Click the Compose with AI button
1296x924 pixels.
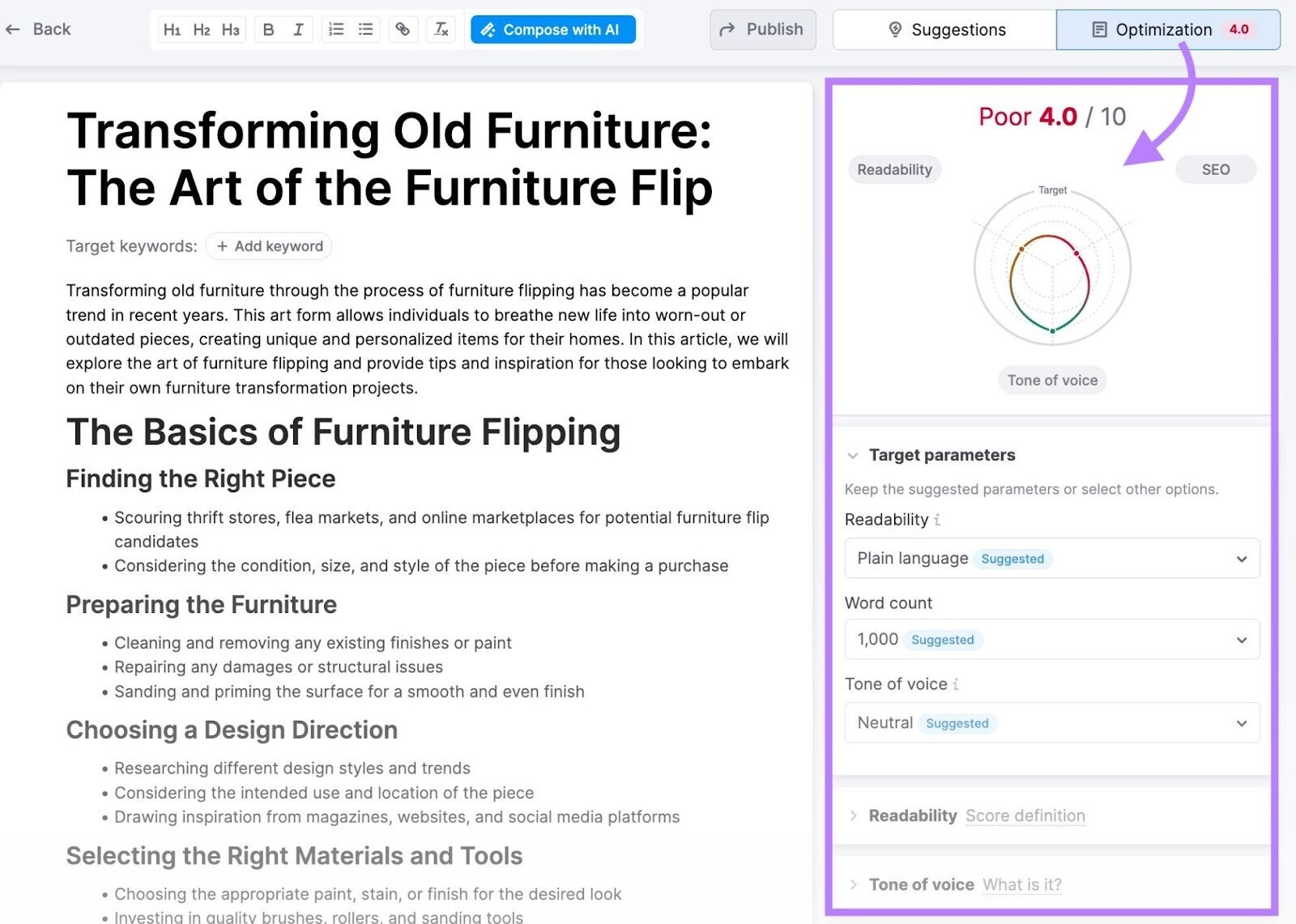click(553, 30)
